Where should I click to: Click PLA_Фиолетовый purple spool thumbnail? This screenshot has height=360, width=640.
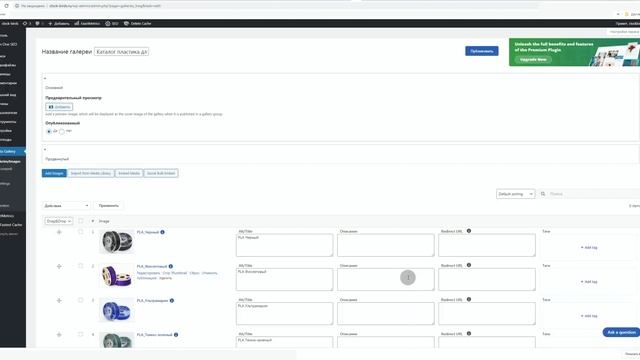point(117,276)
